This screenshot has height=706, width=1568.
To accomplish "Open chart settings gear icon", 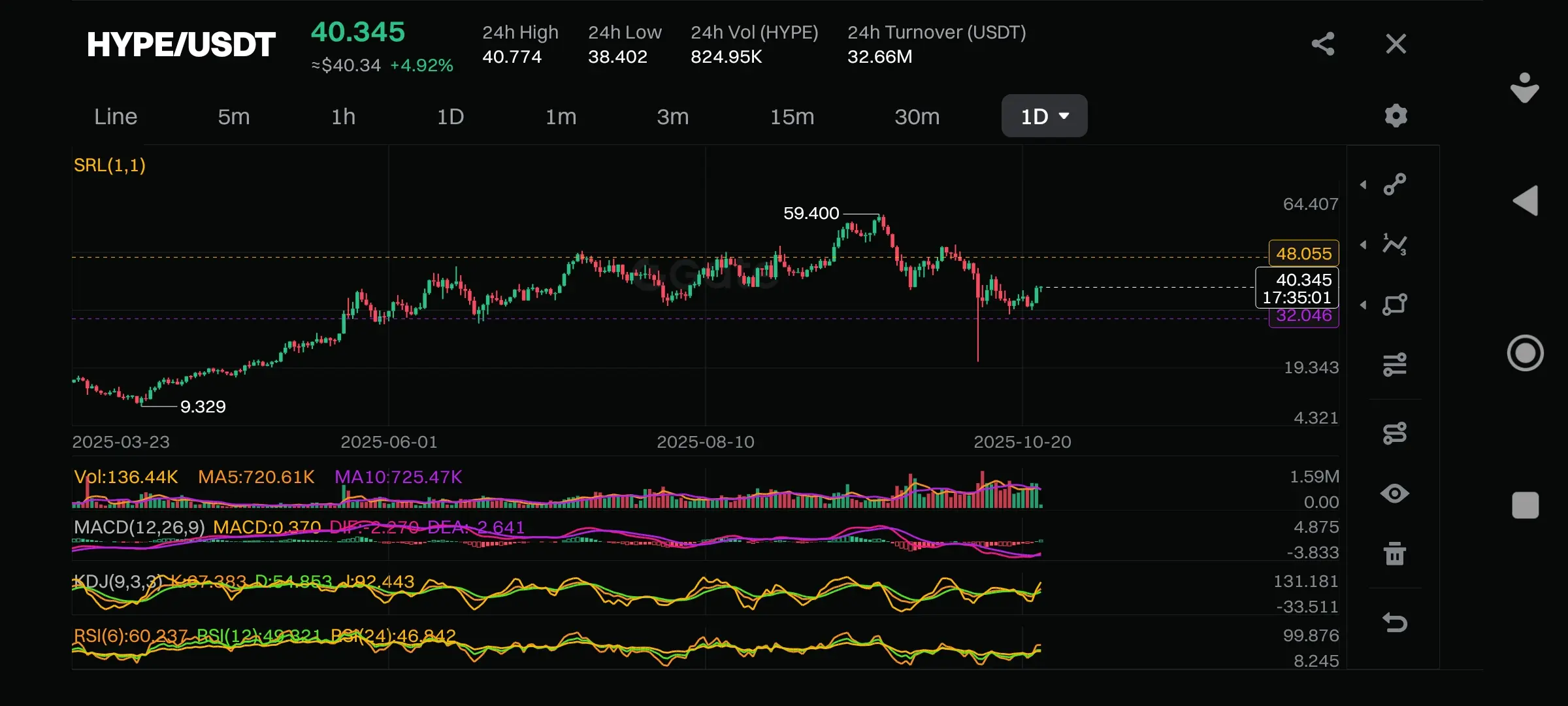I will (1396, 116).
